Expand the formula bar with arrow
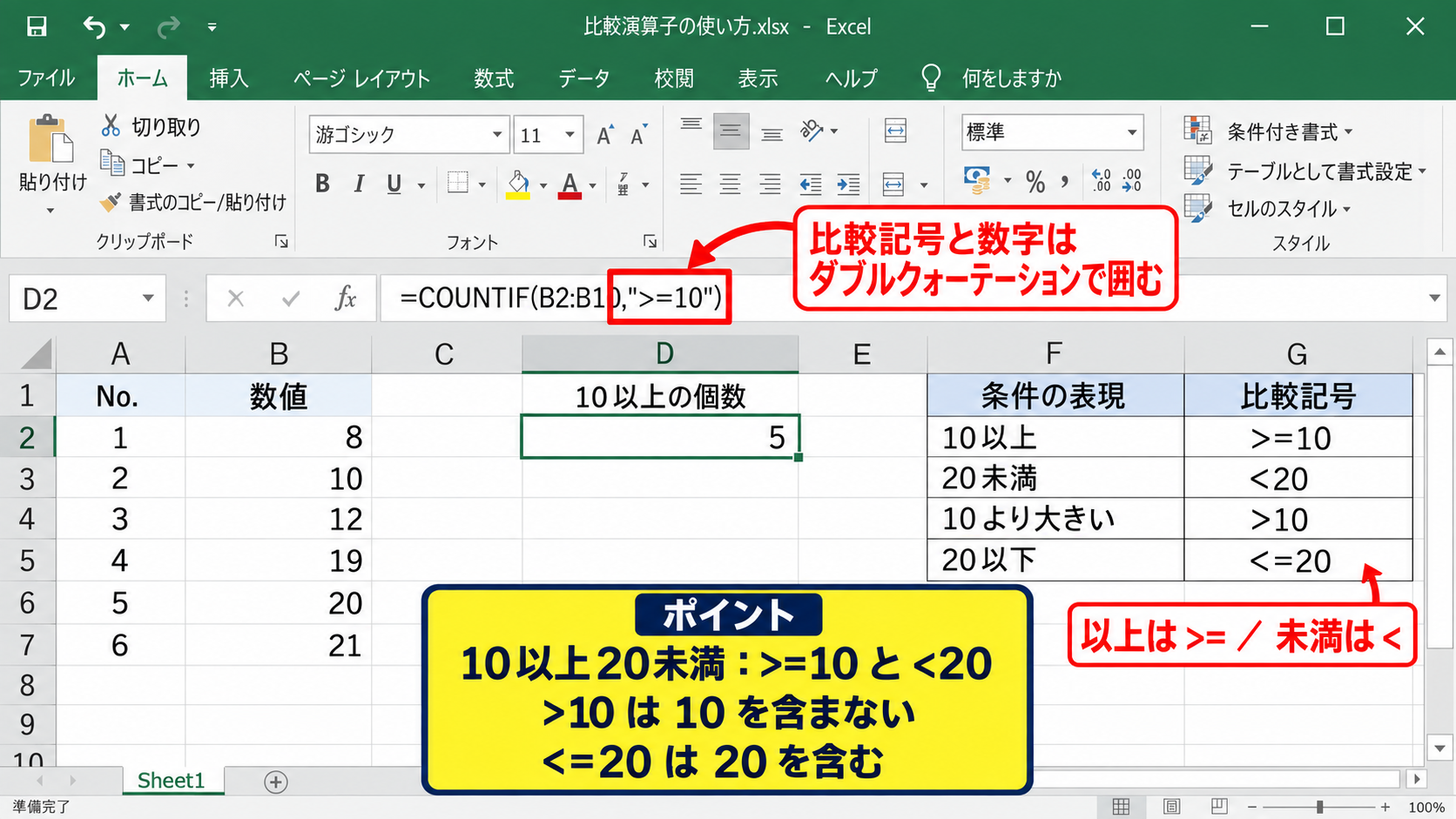Screen dimensions: 1456x819 (x=1434, y=299)
